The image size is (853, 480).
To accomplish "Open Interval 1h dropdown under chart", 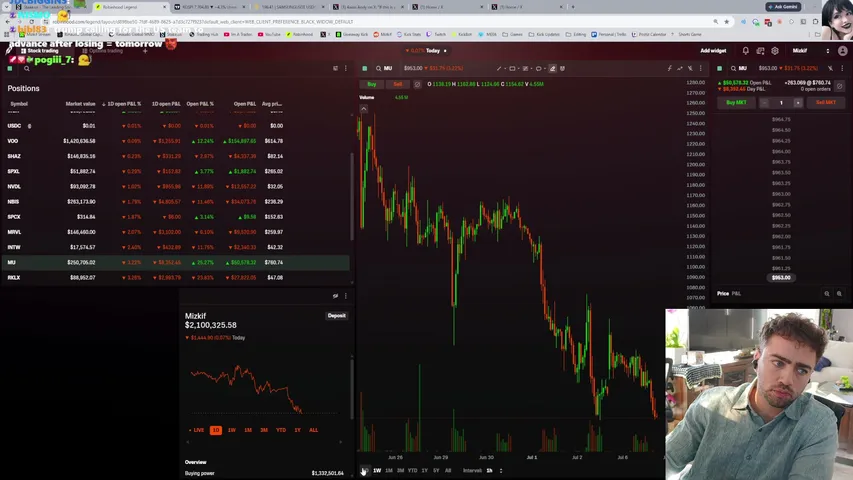I will [x=494, y=471].
